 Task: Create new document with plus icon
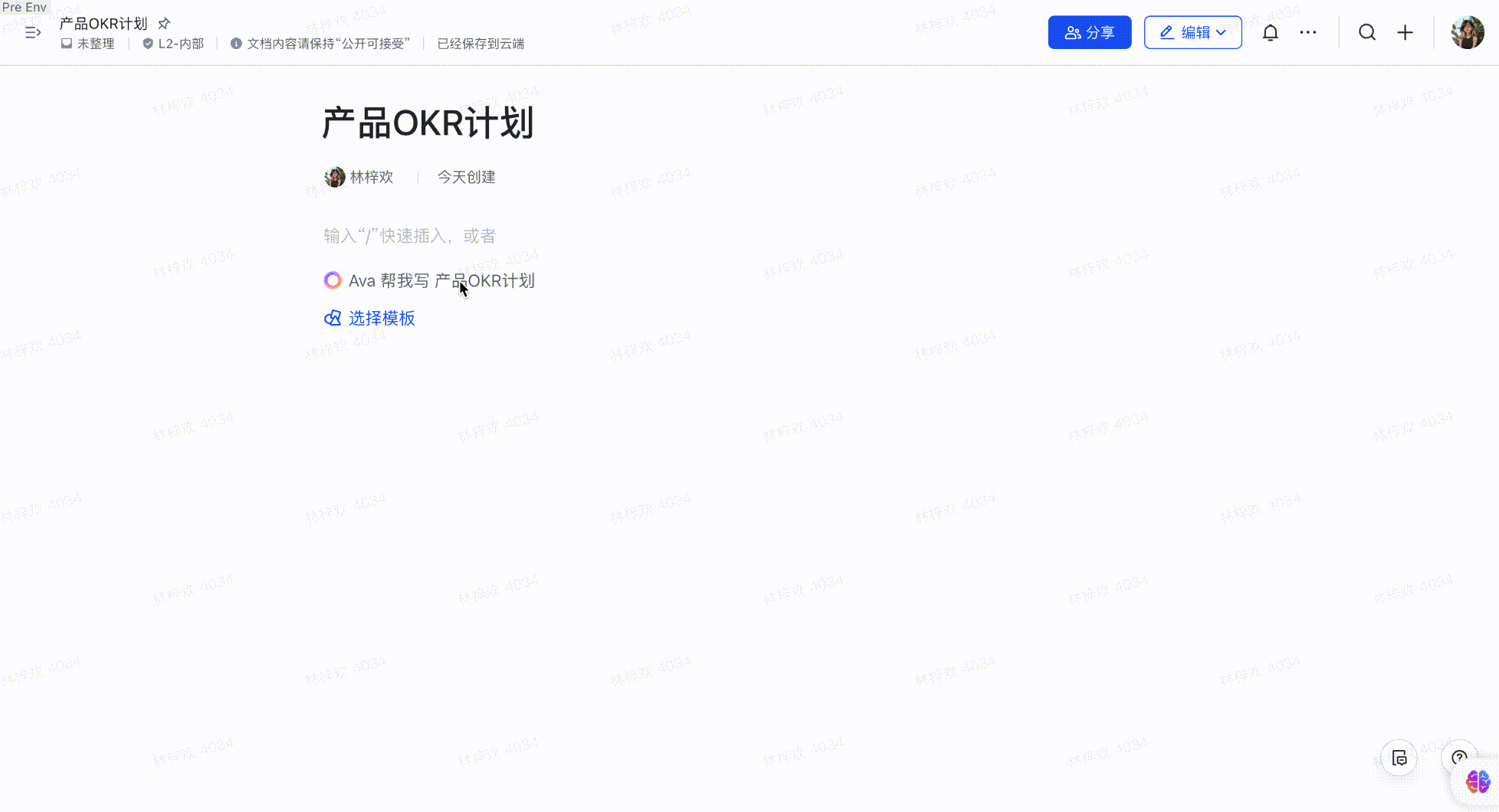(x=1405, y=33)
